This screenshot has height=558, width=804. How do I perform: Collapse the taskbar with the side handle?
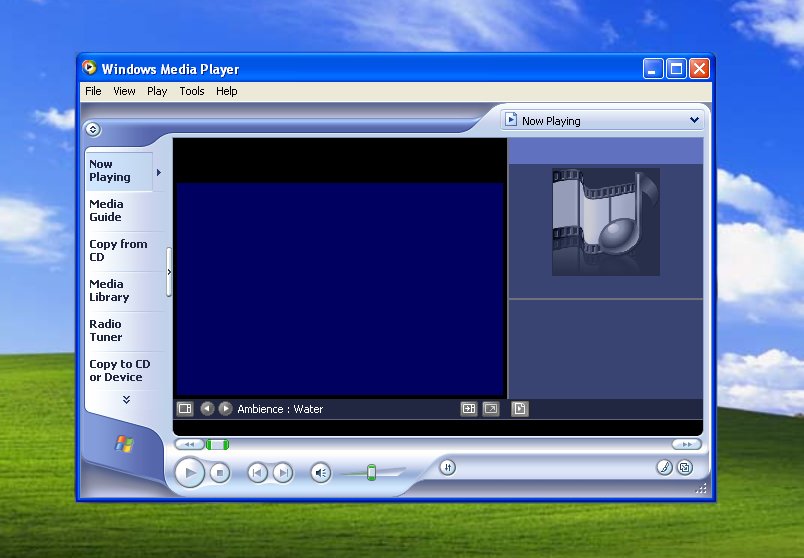point(169,272)
